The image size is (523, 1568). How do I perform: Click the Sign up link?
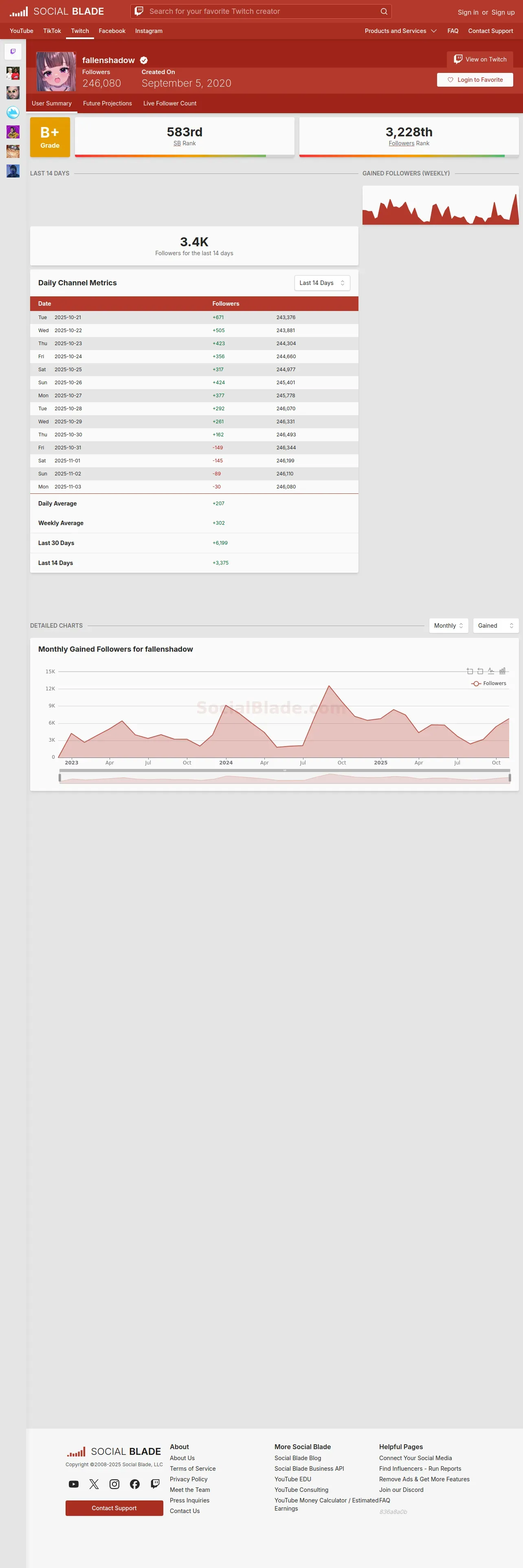click(503, 12)
